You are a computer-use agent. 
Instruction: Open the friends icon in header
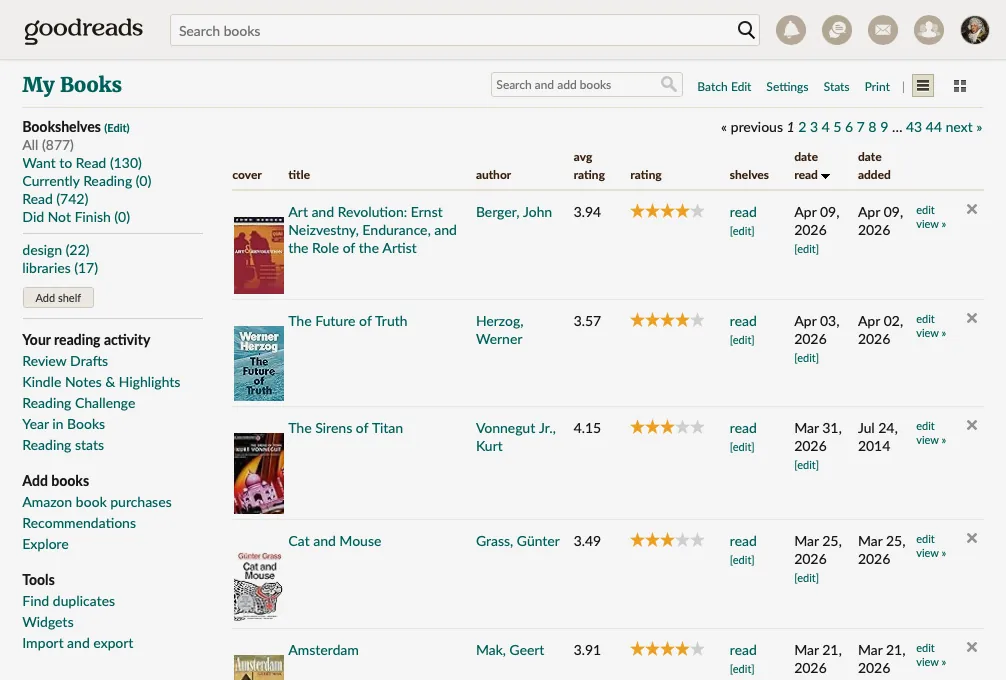point(928,30)
